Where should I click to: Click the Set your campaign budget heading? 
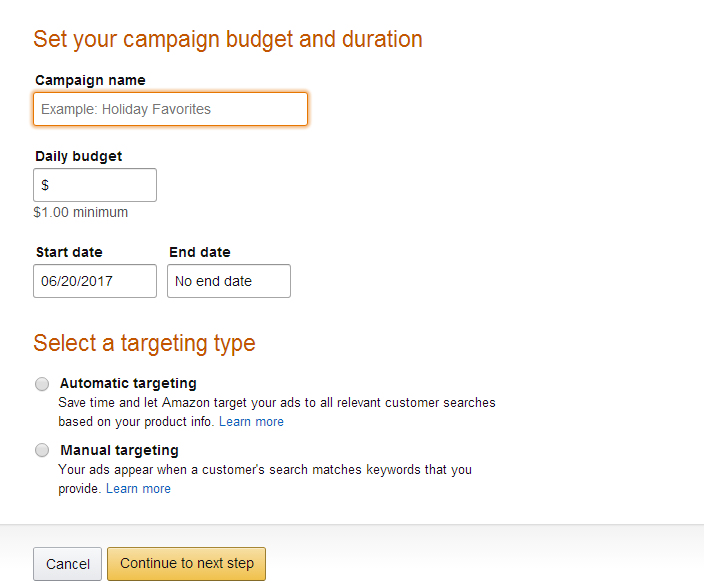tap(228, 40)
